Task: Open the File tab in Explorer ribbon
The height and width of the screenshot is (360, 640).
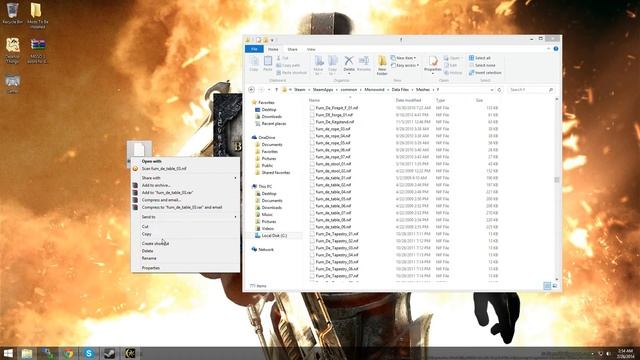Action: (254, 49)
